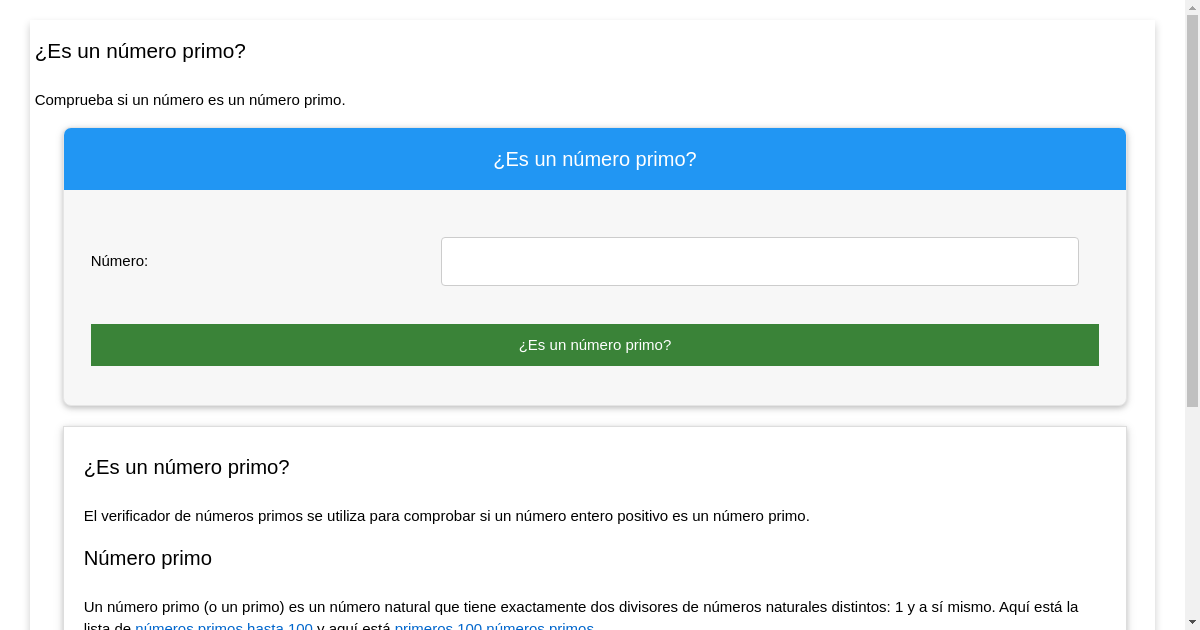The image size is (1200, 630).
Task: Open the 'números primos hasta 100' link
Action: 224,628
